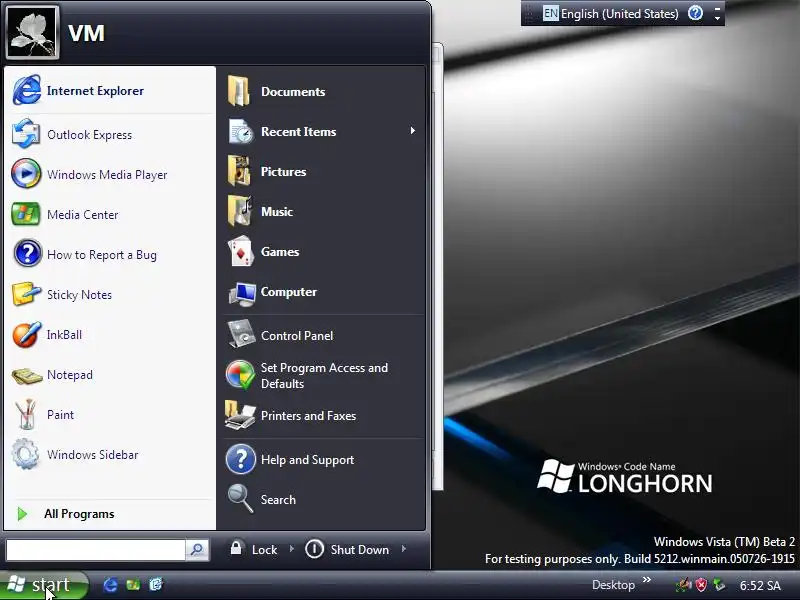800x600 pixels.
Task: Open the Music folder icon
Action: coord(240,211)
